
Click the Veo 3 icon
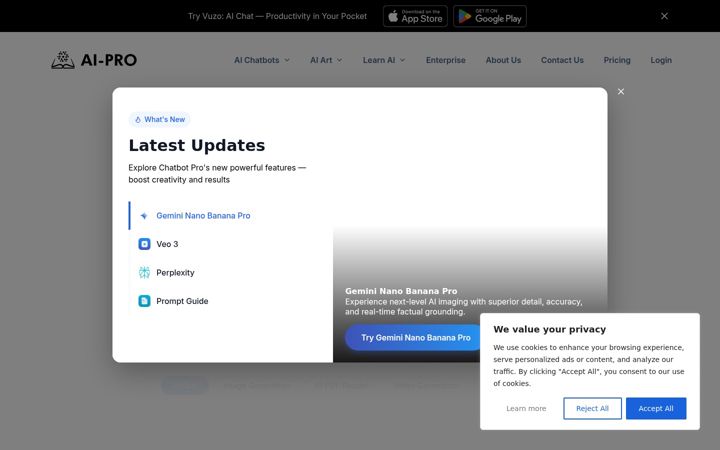coord(144,244)
